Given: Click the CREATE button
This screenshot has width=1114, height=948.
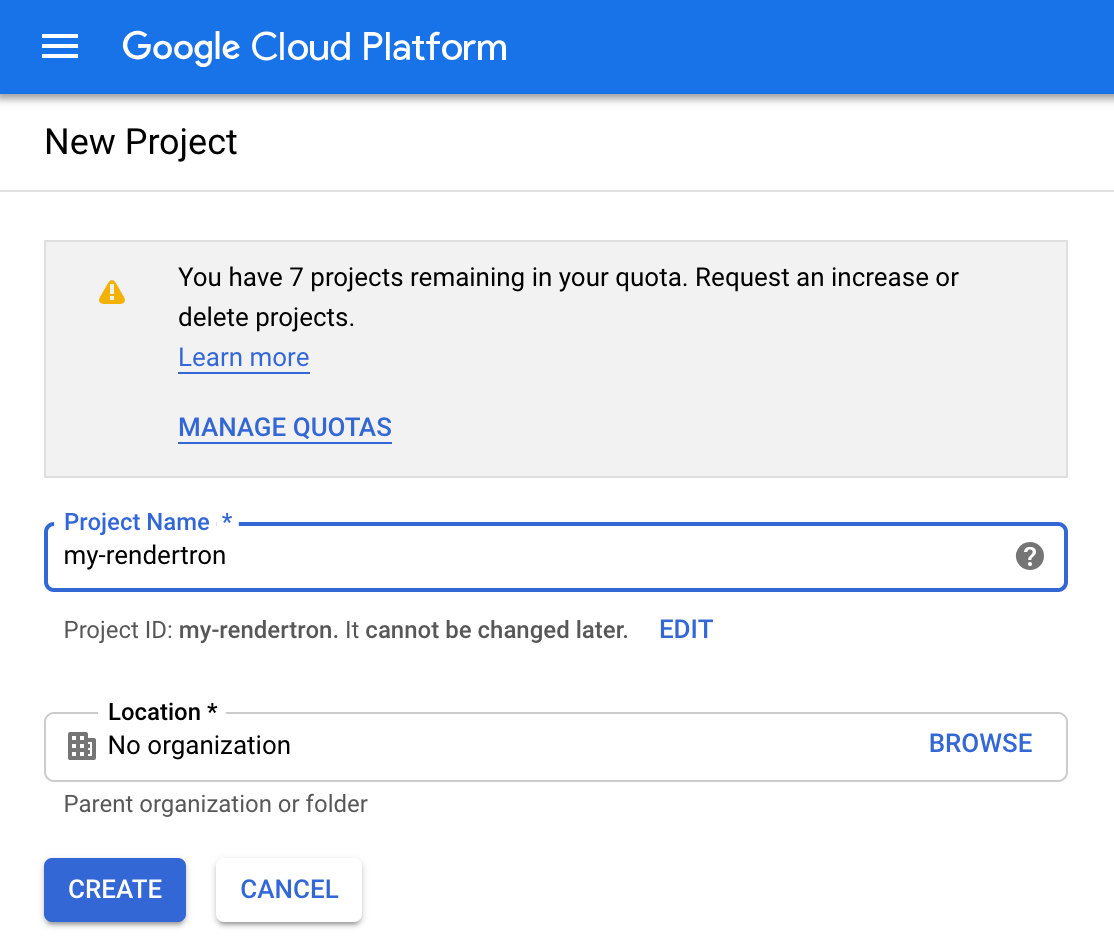Looking at the screenshot, I should [114, 889].
